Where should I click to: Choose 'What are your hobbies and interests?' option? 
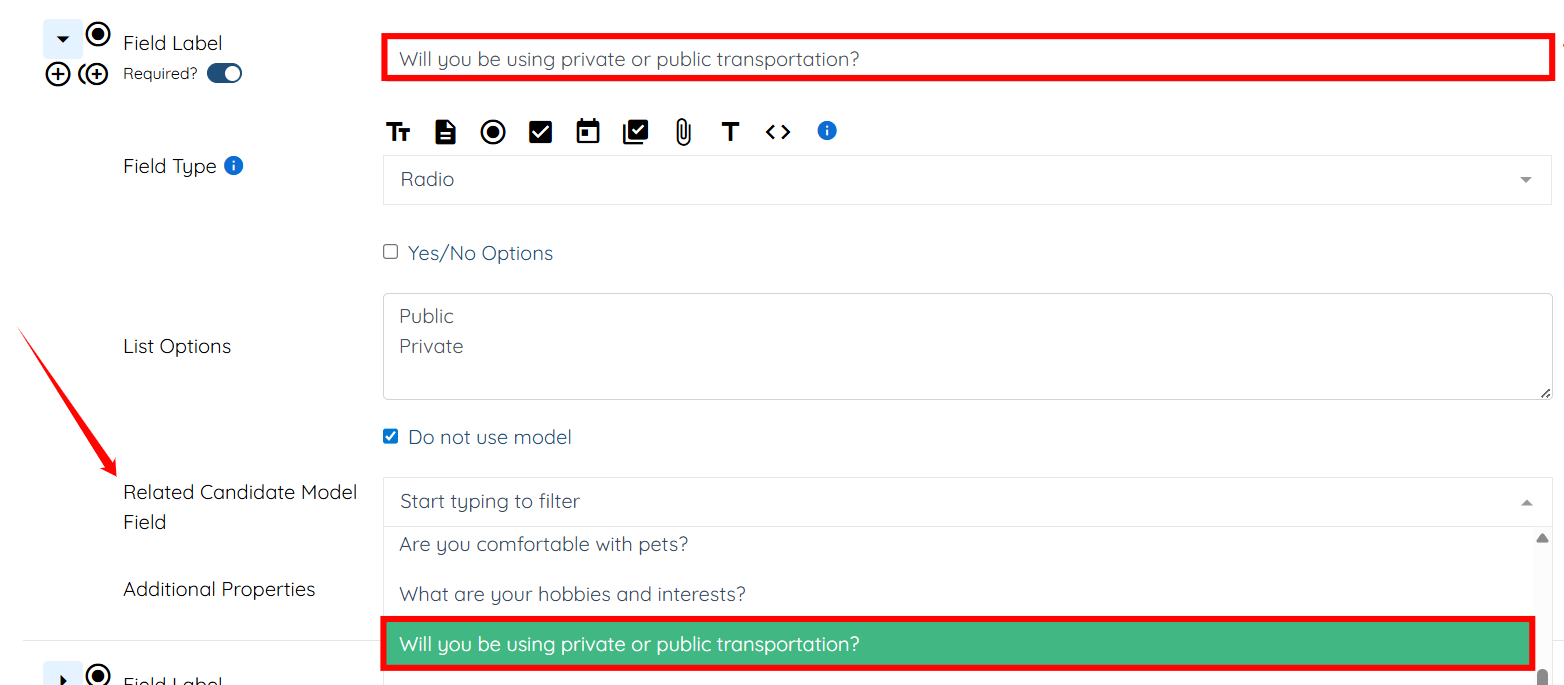coord(572,595)
